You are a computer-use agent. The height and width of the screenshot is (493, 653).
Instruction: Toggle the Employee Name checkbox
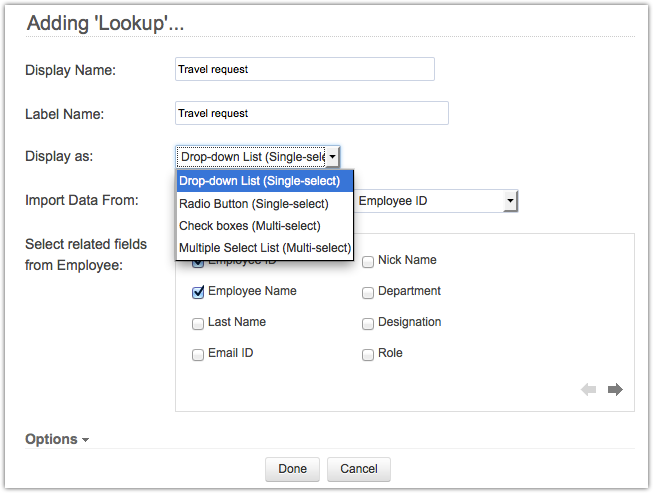coord(198,292)
